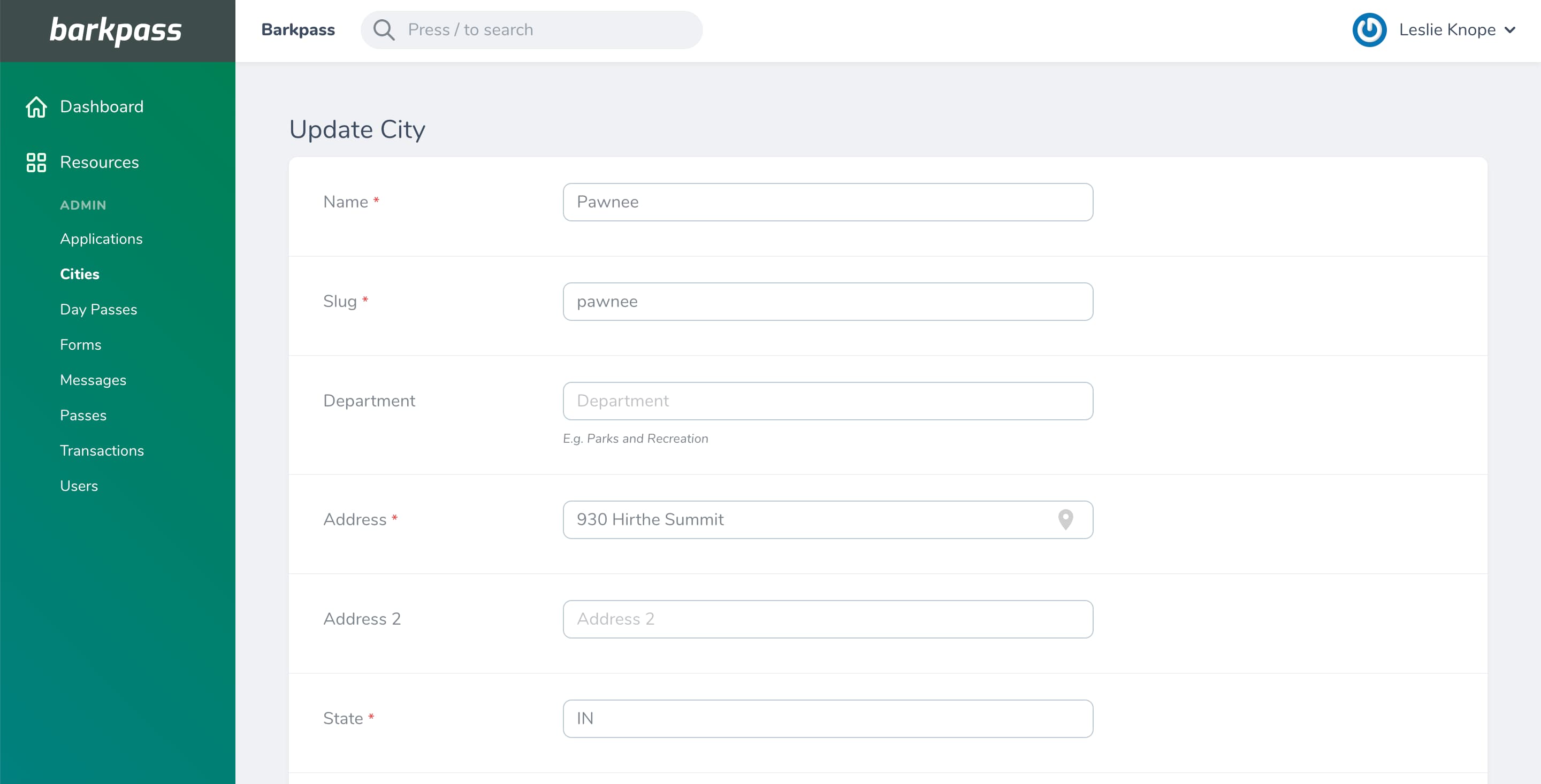The image size is (1541, 784).
Task: Open Applications in the admin sidebar
Action: [101, 239]
